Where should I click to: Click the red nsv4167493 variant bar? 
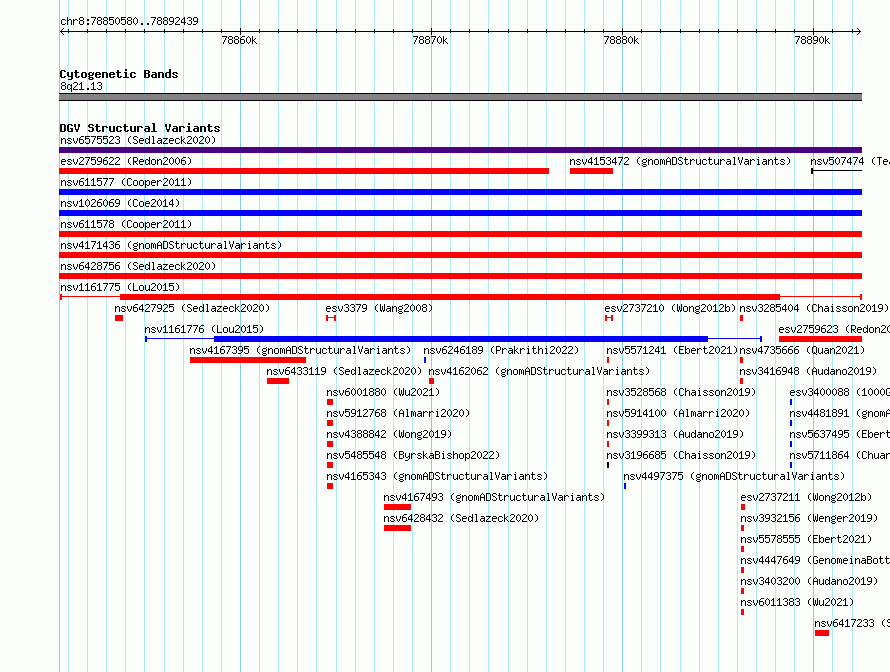[397, 507]
